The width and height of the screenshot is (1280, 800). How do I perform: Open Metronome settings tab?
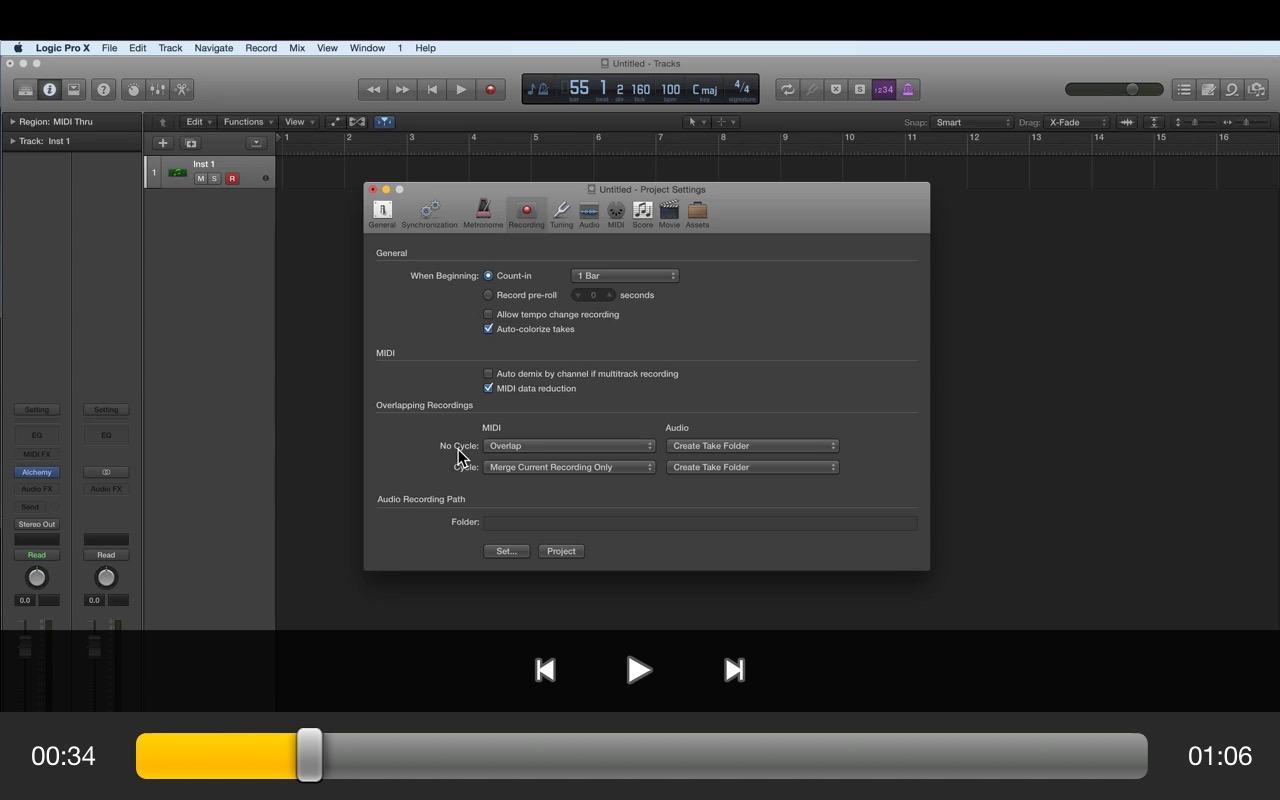[483, 214]
